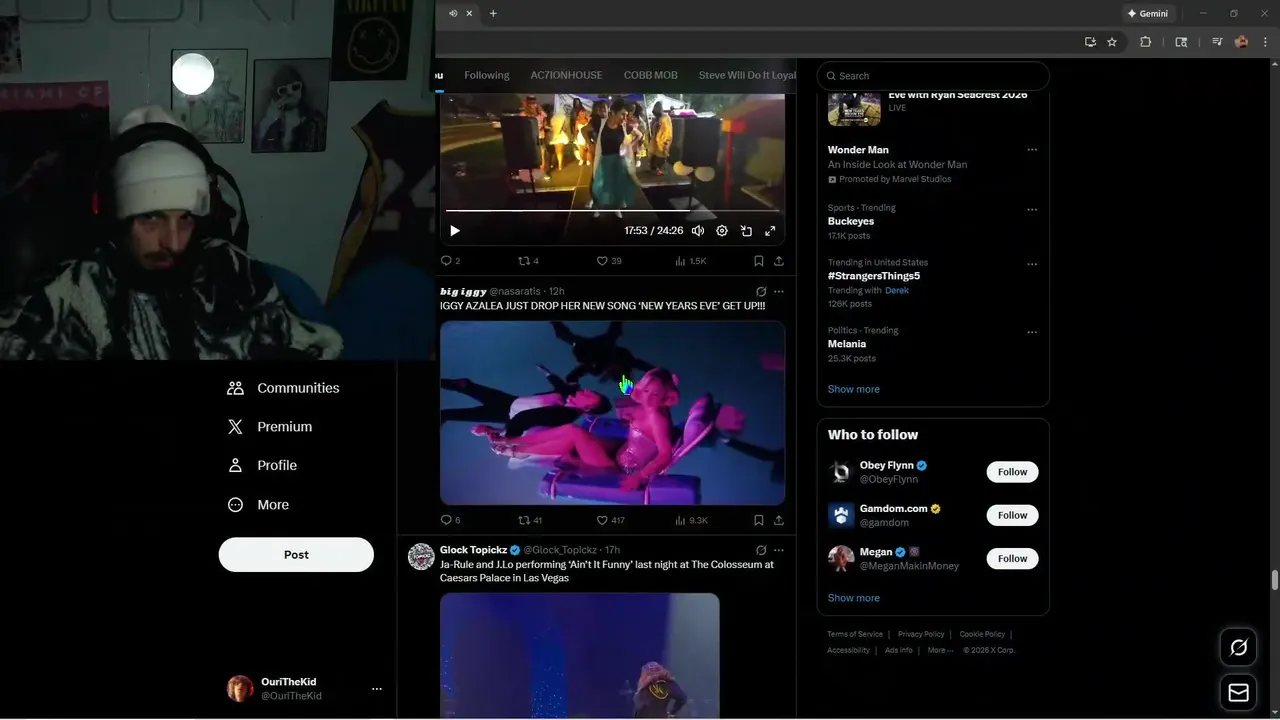The image size is (1280, 720).
Task: Open Iggy Azalea music video thumbnail
Action: tap(612, 413)
